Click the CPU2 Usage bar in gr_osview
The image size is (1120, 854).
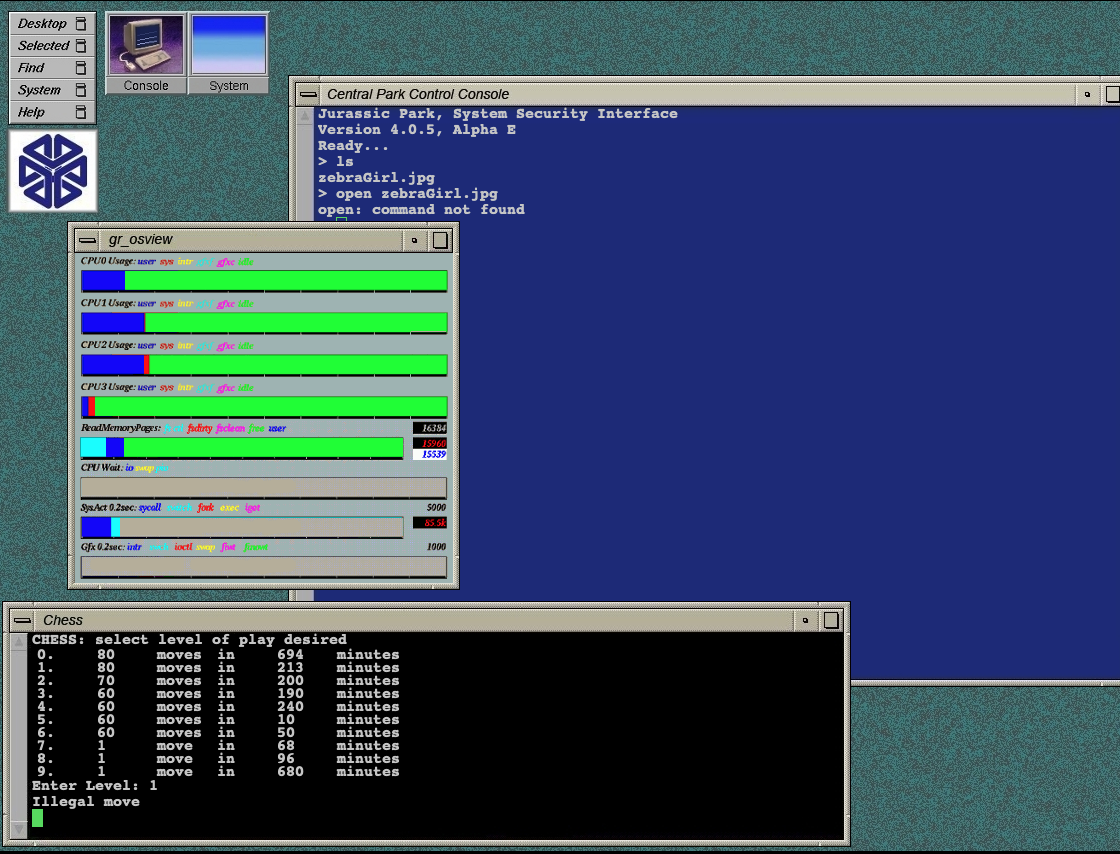point(264,365)
